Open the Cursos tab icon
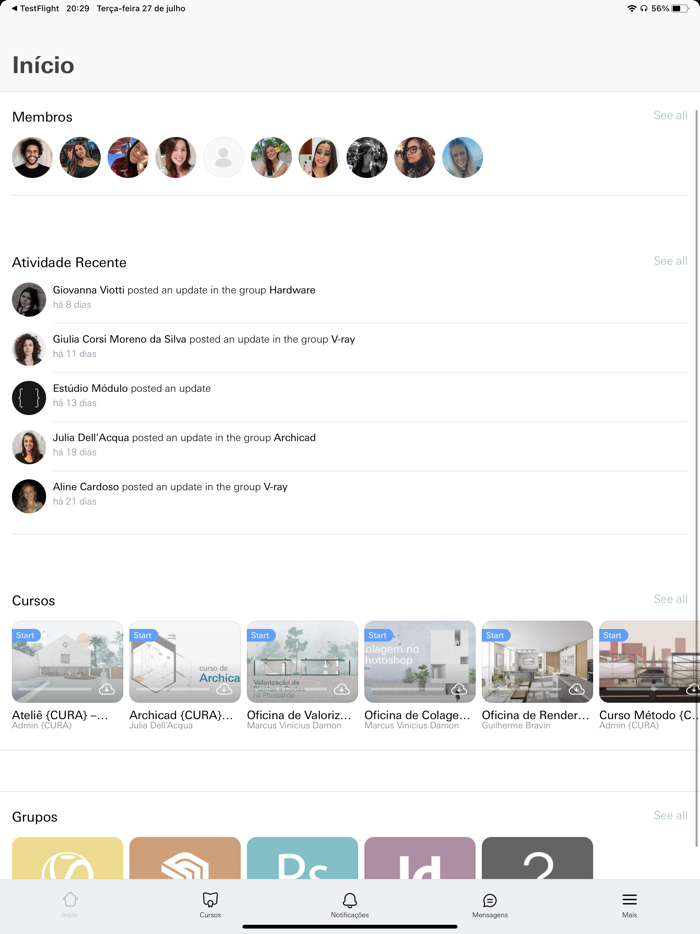 coord(210,899)
